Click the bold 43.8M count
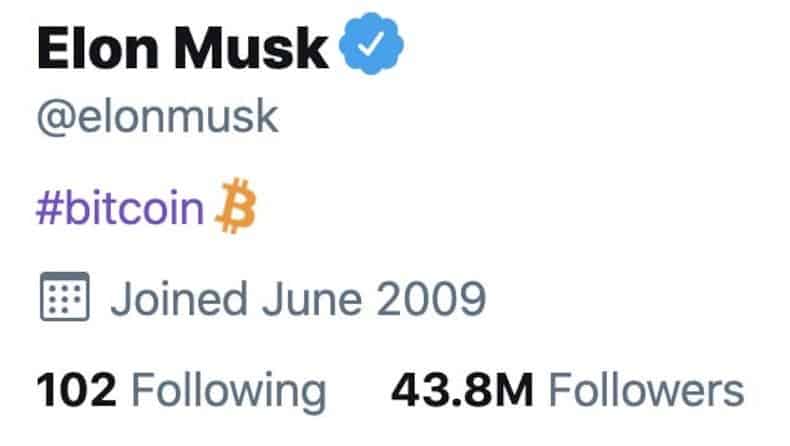The width and height of the screenshot is (790, 446). (463, 390)
